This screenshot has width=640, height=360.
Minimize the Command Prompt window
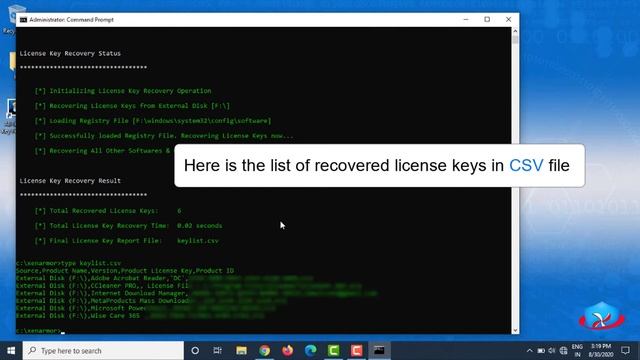(x=466, y=20)
